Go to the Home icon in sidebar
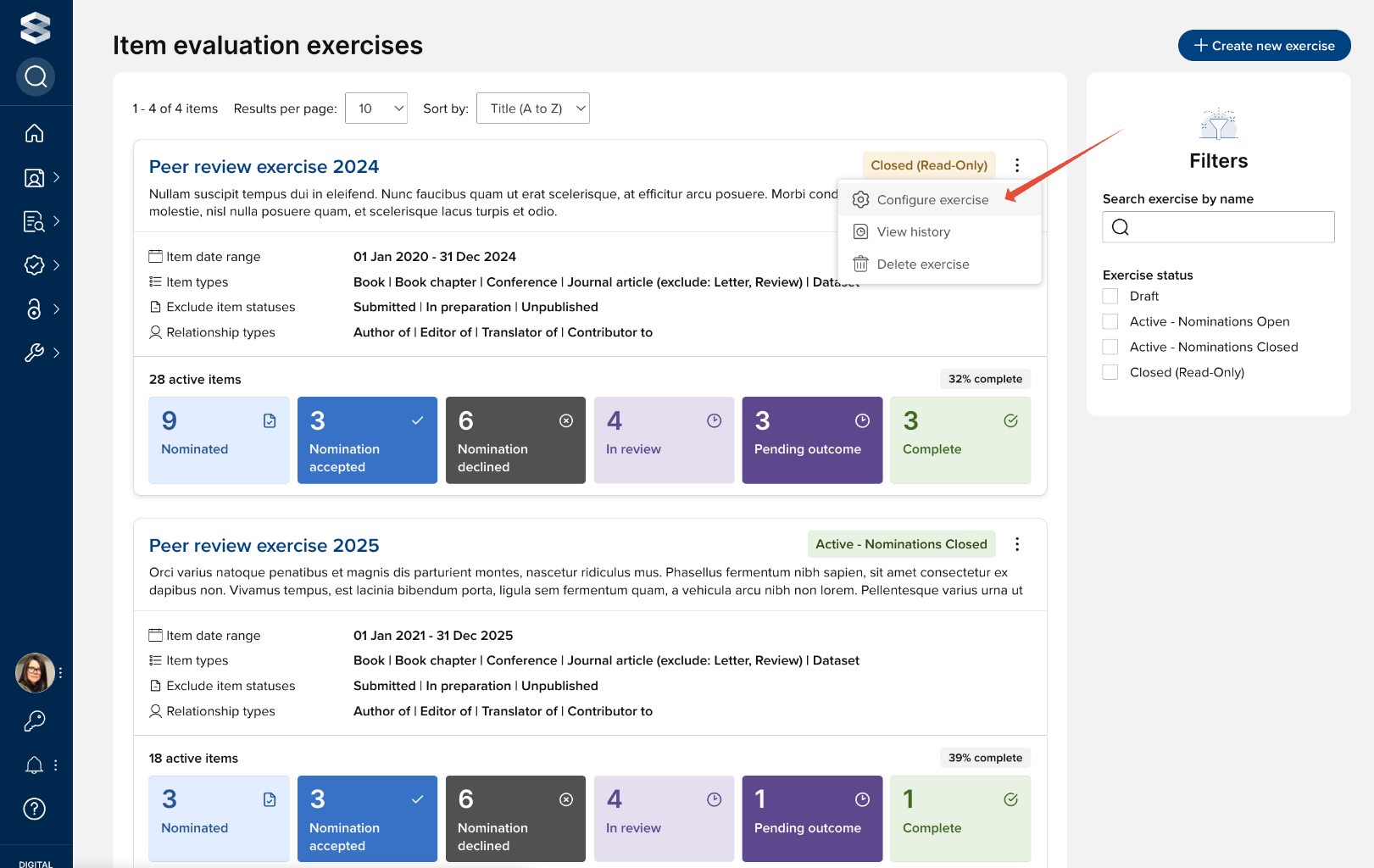 pyautogui.click(x=35, y=133)
